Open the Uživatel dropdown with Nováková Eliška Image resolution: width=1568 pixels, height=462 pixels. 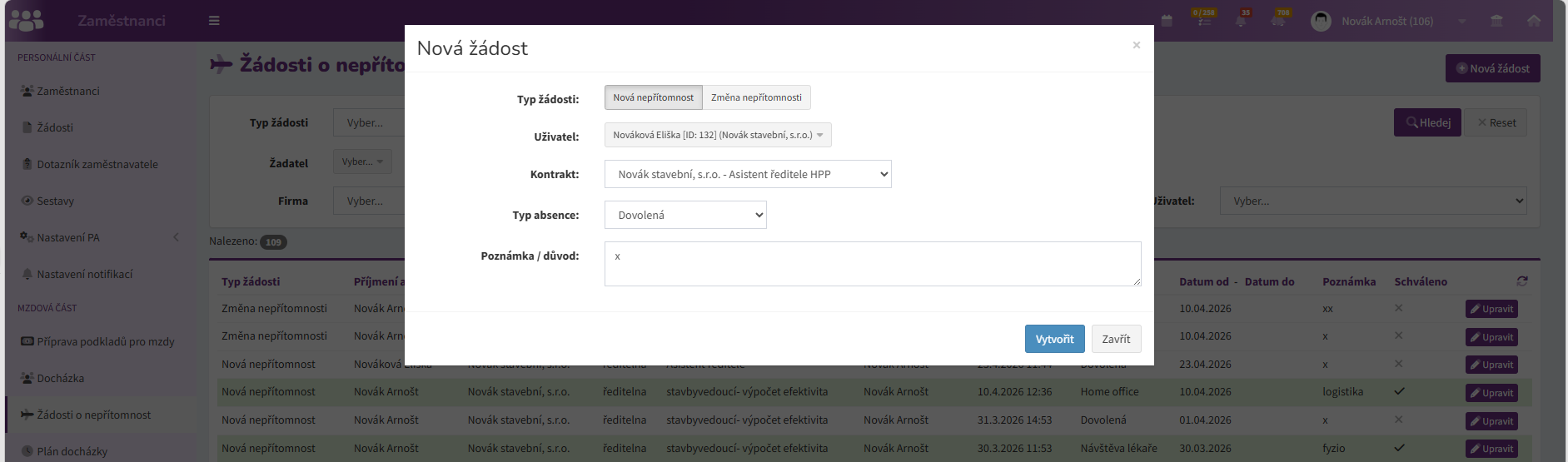click(718, 135)
